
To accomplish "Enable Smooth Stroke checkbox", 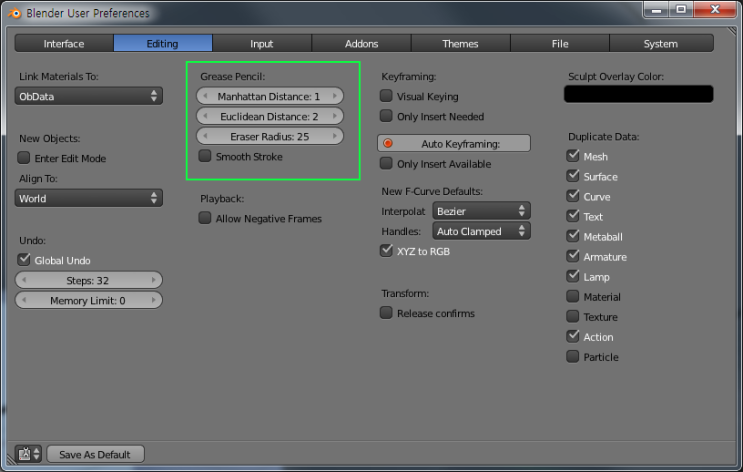I will [205, 156].
